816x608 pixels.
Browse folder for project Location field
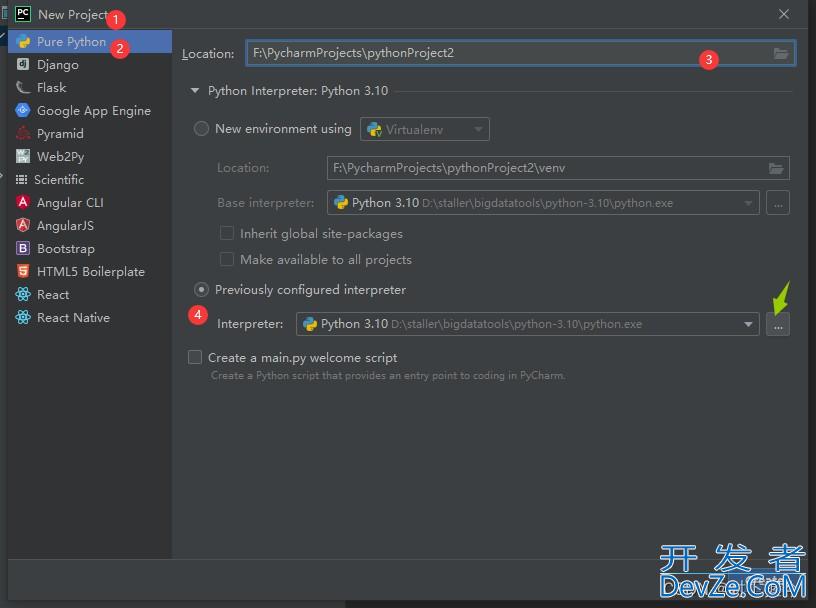point(781,53)
